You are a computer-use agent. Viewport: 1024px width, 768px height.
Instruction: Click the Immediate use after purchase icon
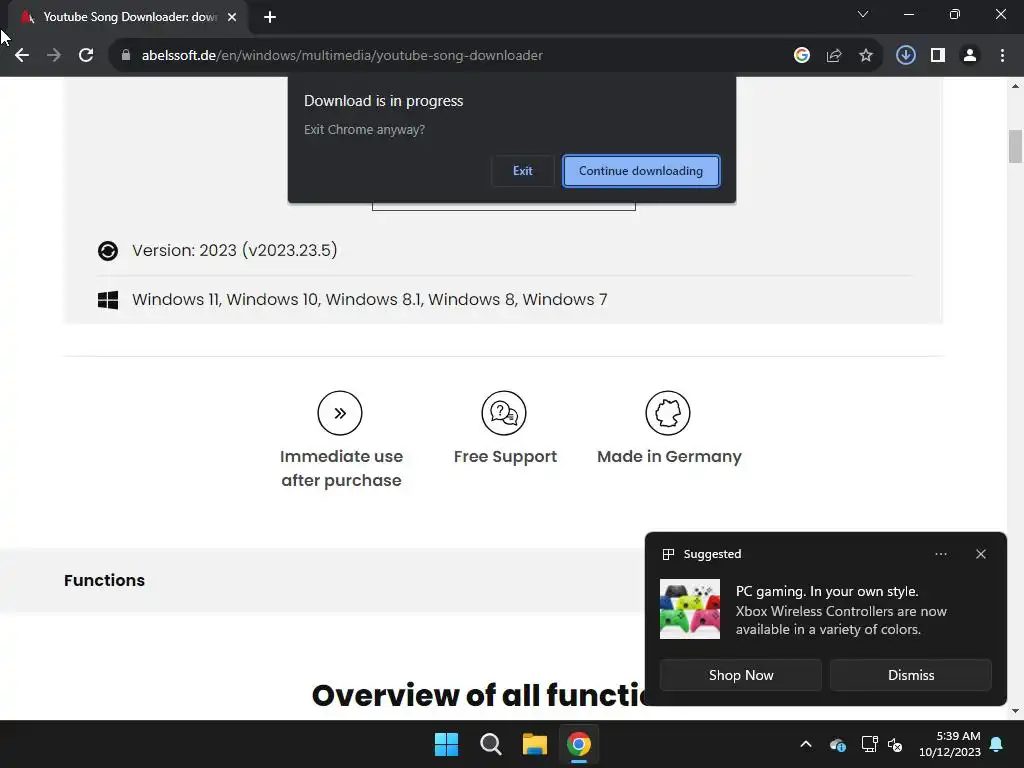coord(340,413)
